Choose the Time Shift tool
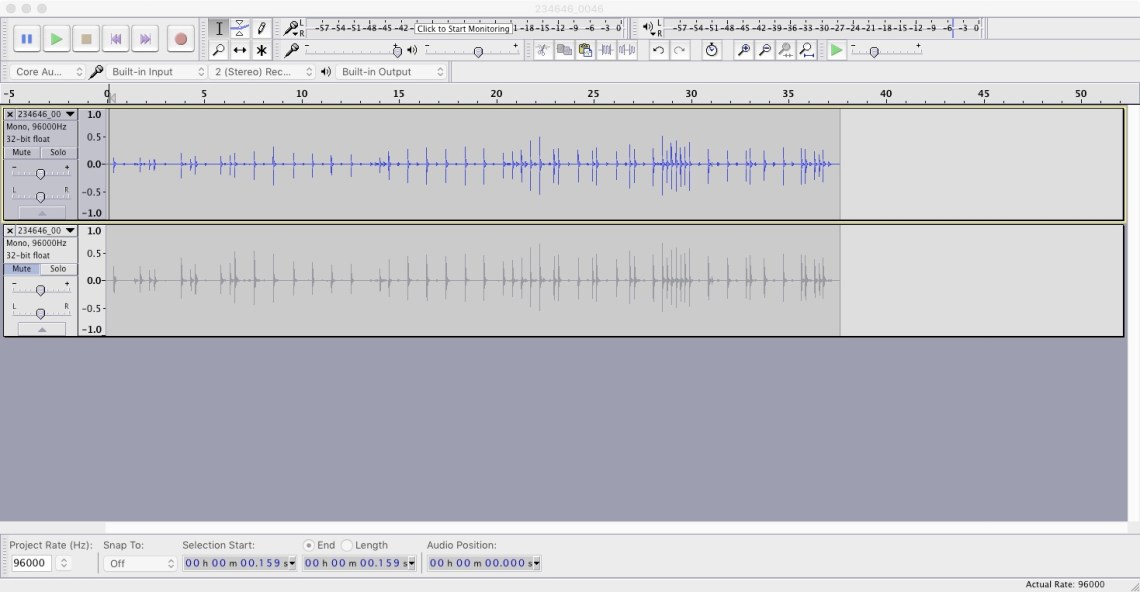 [x=240, y=50]
